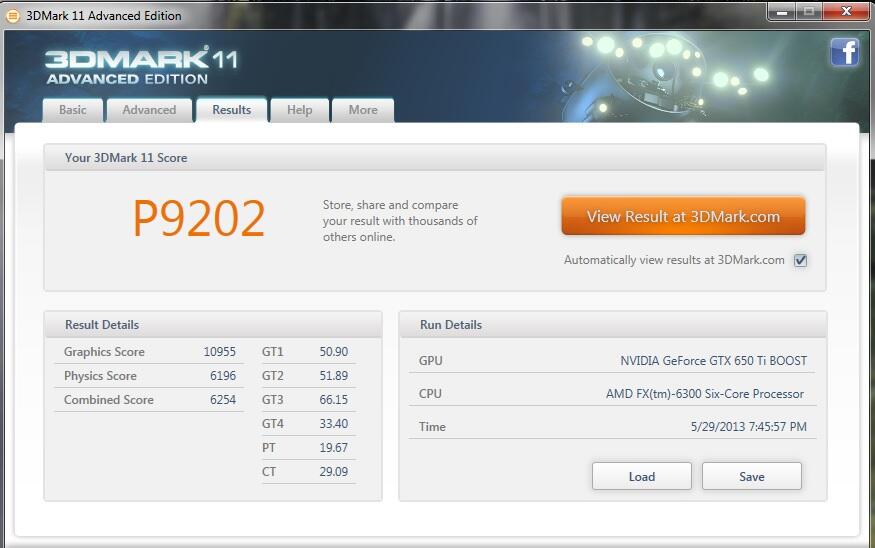
Task: Click the Graphics Score label
Action: (x=104, y=352)
